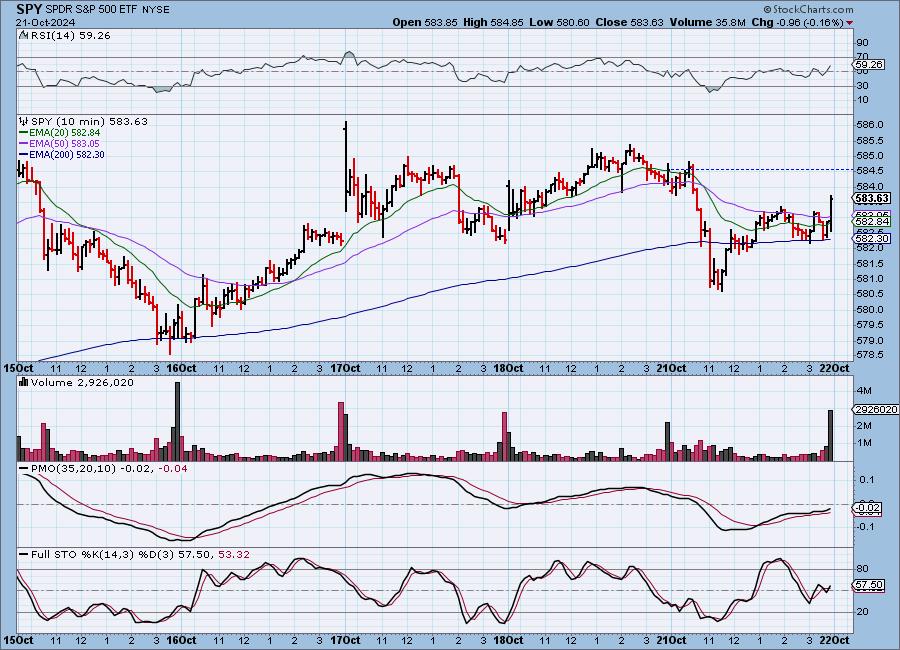Click the PMO(35,20,10) panel label

click(73, 469)
